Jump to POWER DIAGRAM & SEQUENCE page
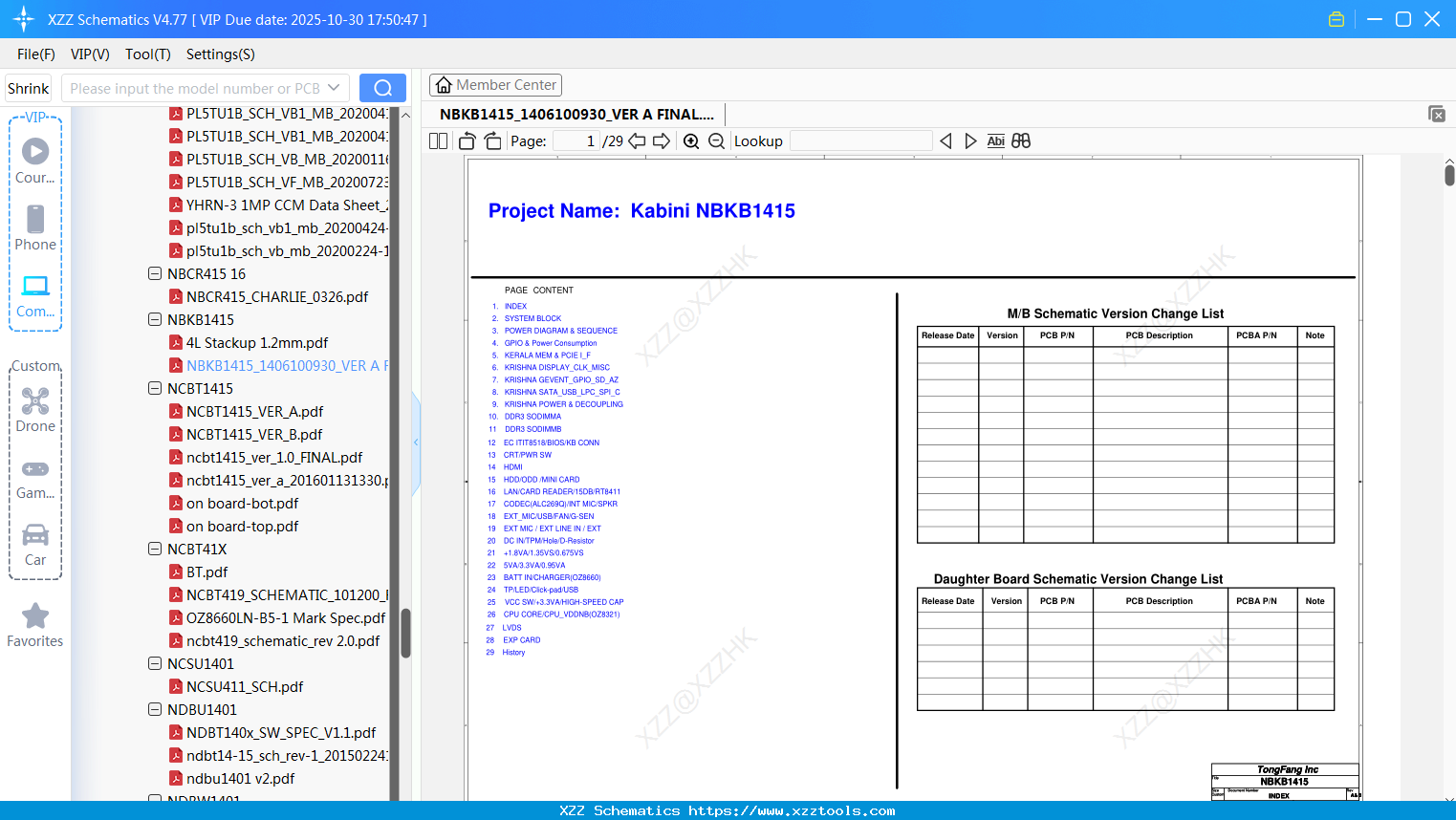This screenshot has width=1456, height=820. click(x=561, y=331)
